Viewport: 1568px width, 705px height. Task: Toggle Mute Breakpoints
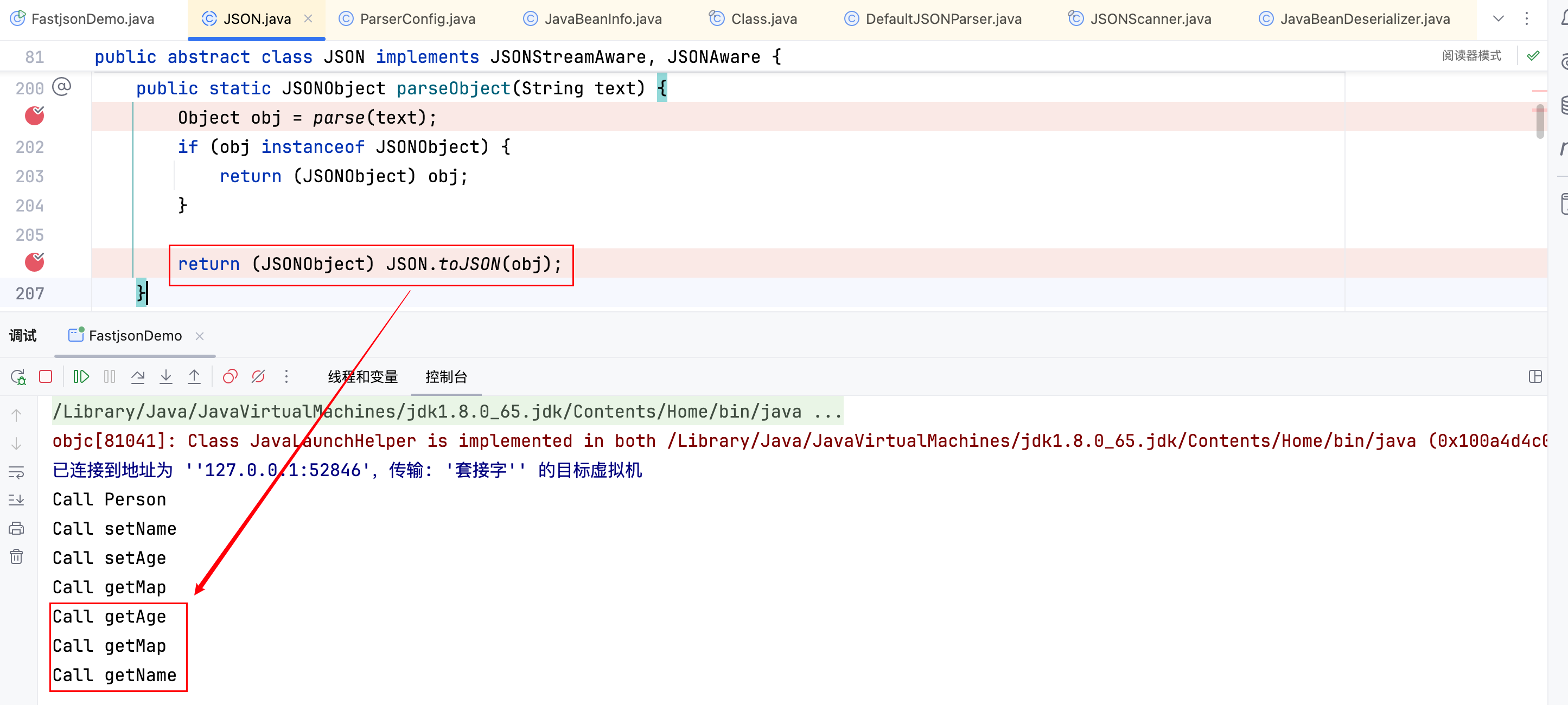pos(258,376)
